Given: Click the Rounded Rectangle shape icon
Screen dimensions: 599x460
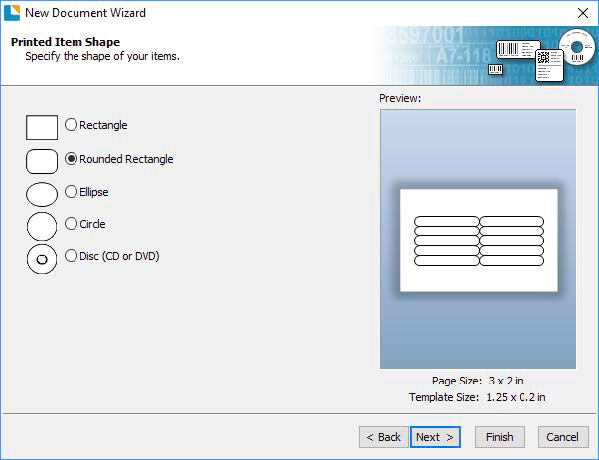Looking at the screenshot, I should (x=42, y=161).
